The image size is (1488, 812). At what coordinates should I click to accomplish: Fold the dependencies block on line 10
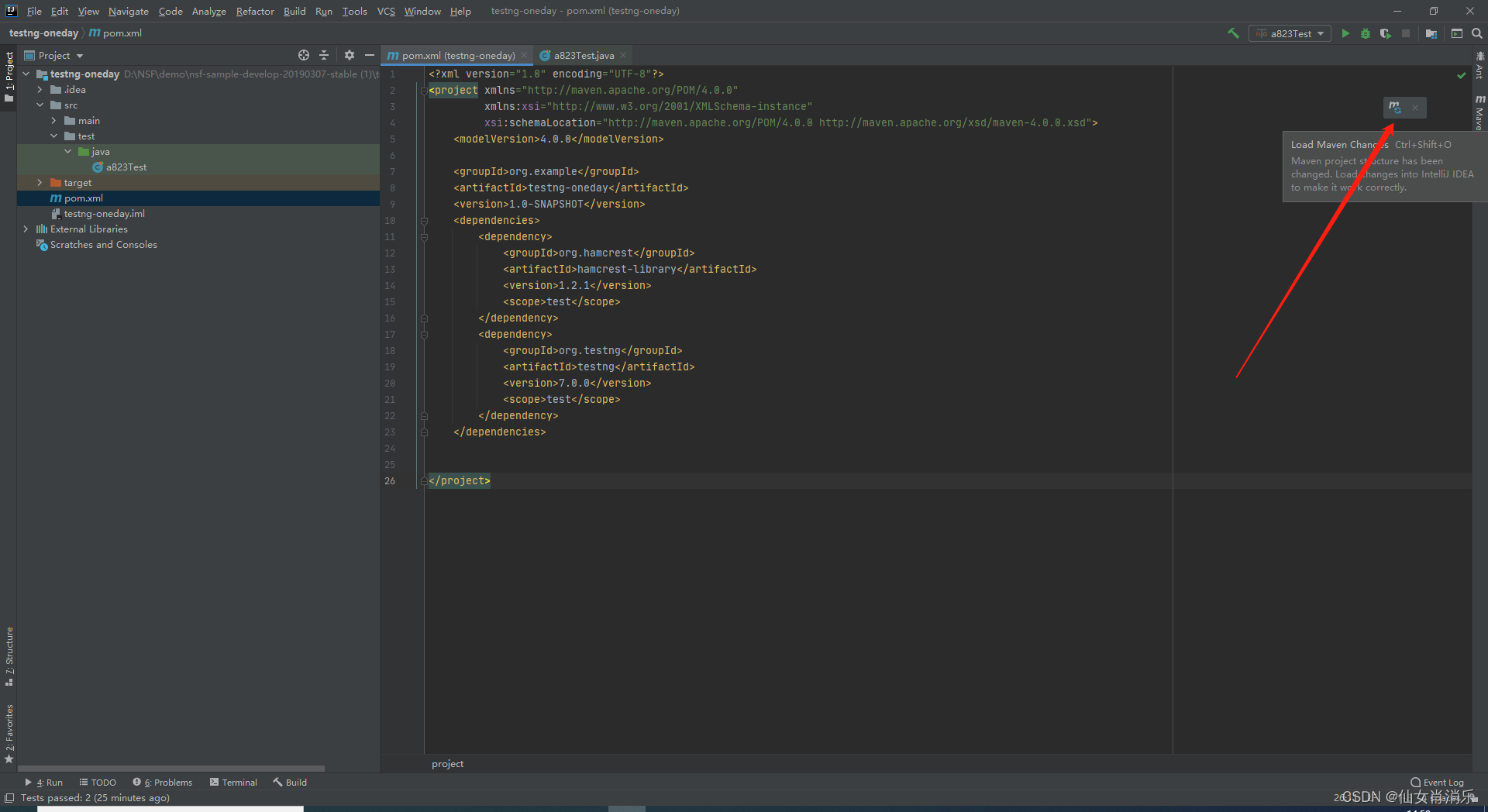[424, 221]
